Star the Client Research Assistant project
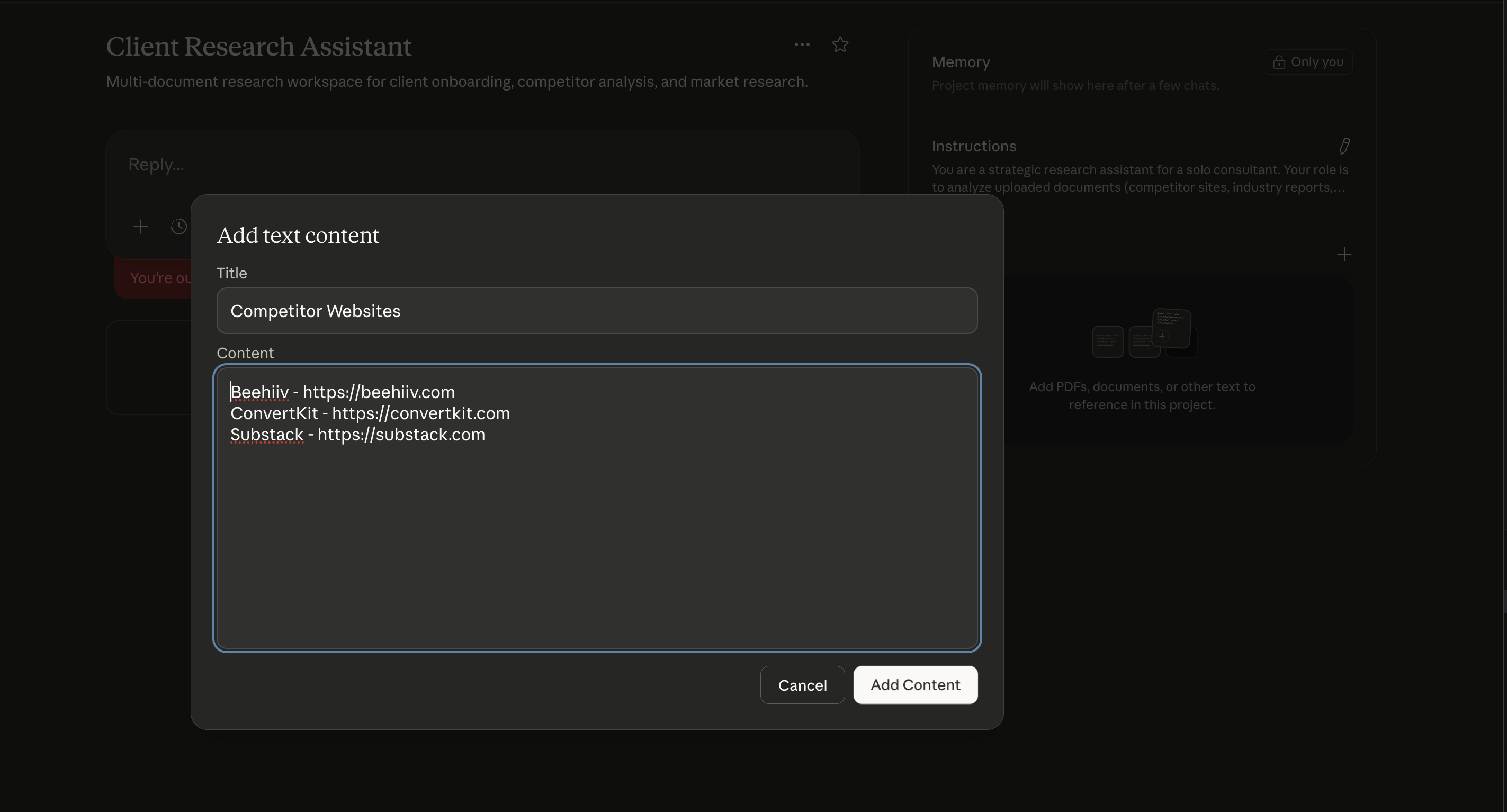The image size is (1507, 812). click(840, 44)
